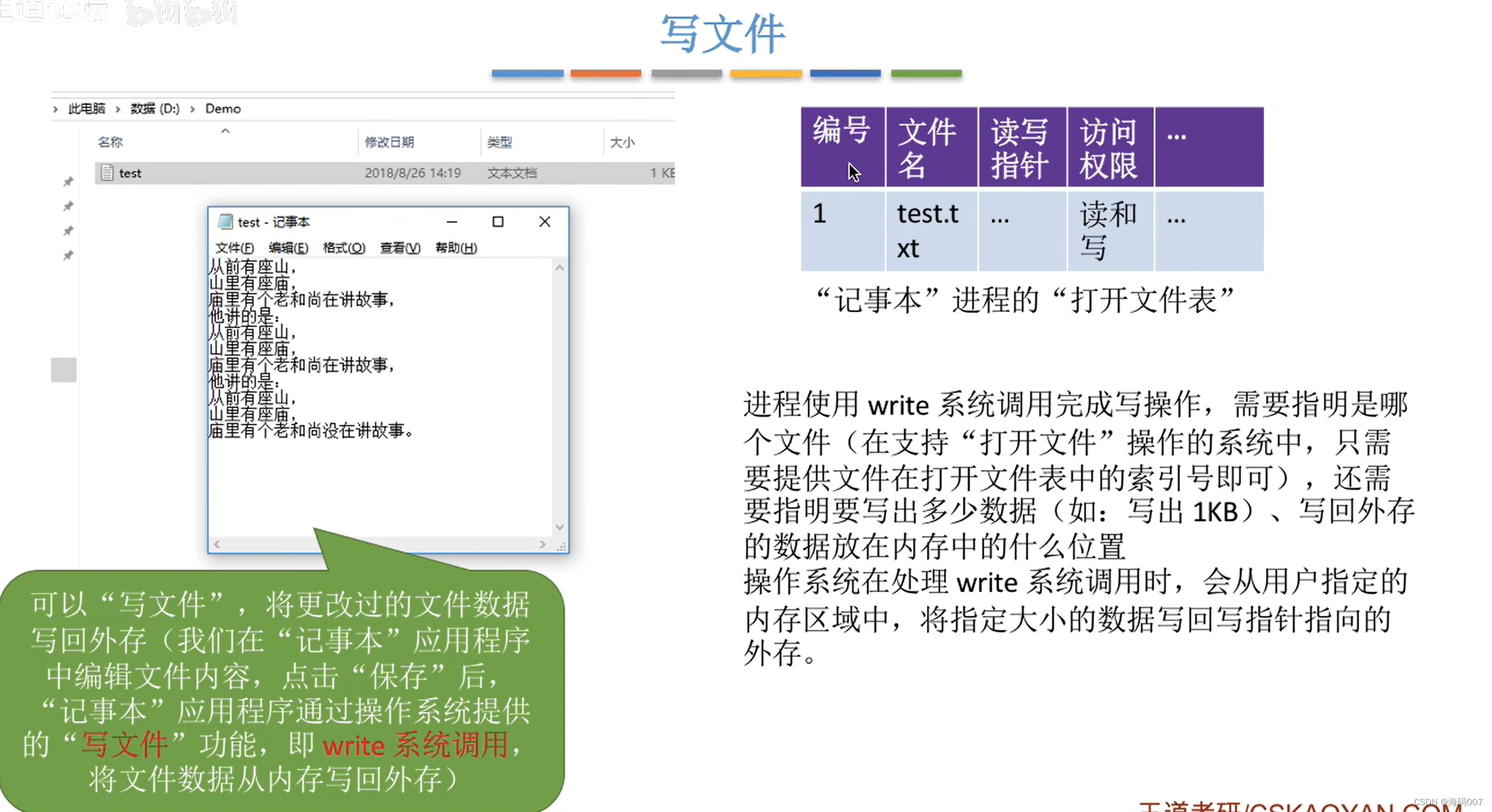This screenshot has width=1492, height=812.
Task: Navigate to the Demo folder breadcrumb
Action: (x=222, y=108)
